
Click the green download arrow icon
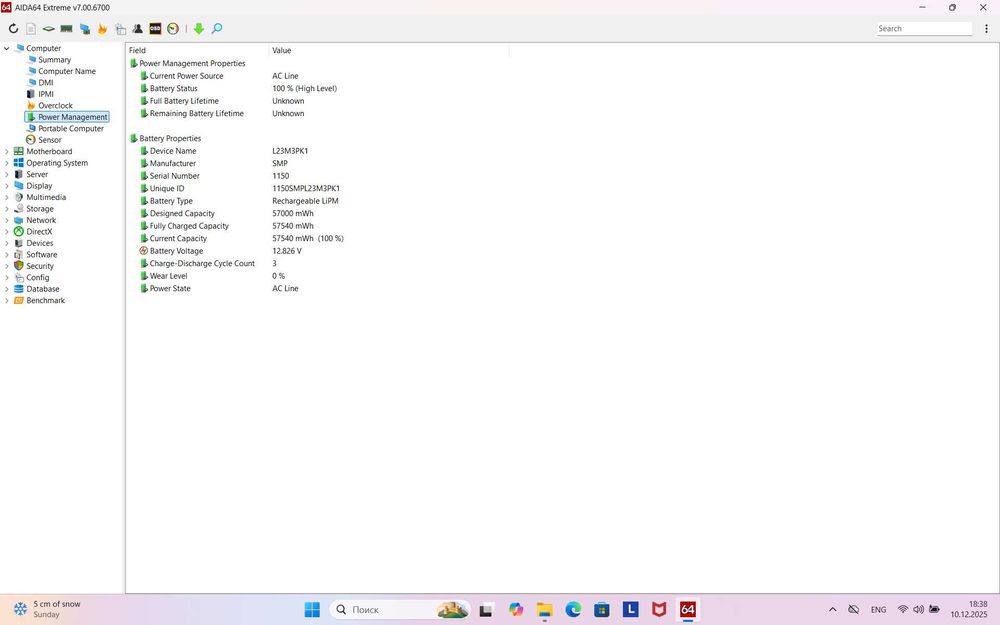(199, 29)
